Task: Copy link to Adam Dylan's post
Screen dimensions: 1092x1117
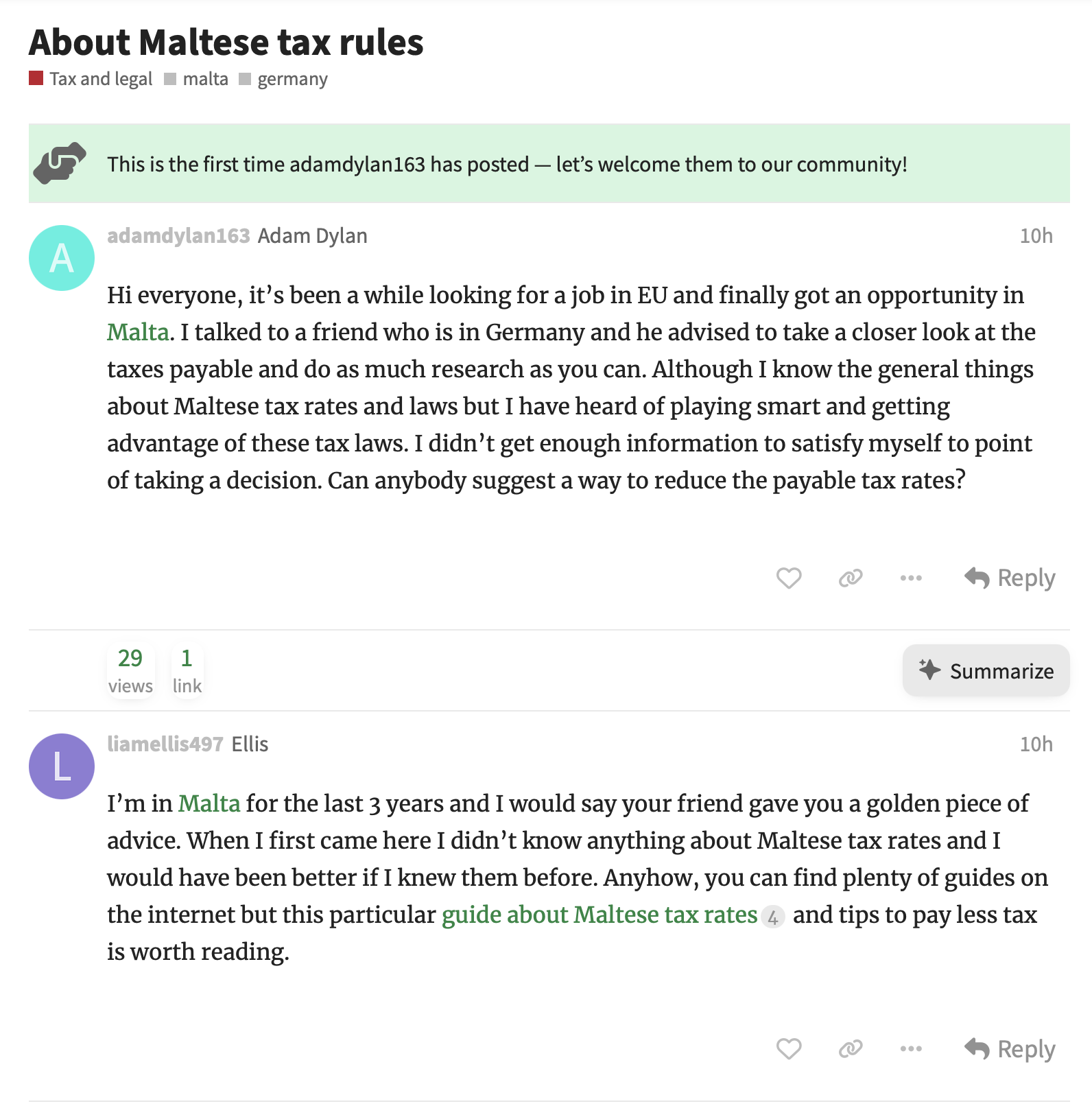Action: pos(850,578)
